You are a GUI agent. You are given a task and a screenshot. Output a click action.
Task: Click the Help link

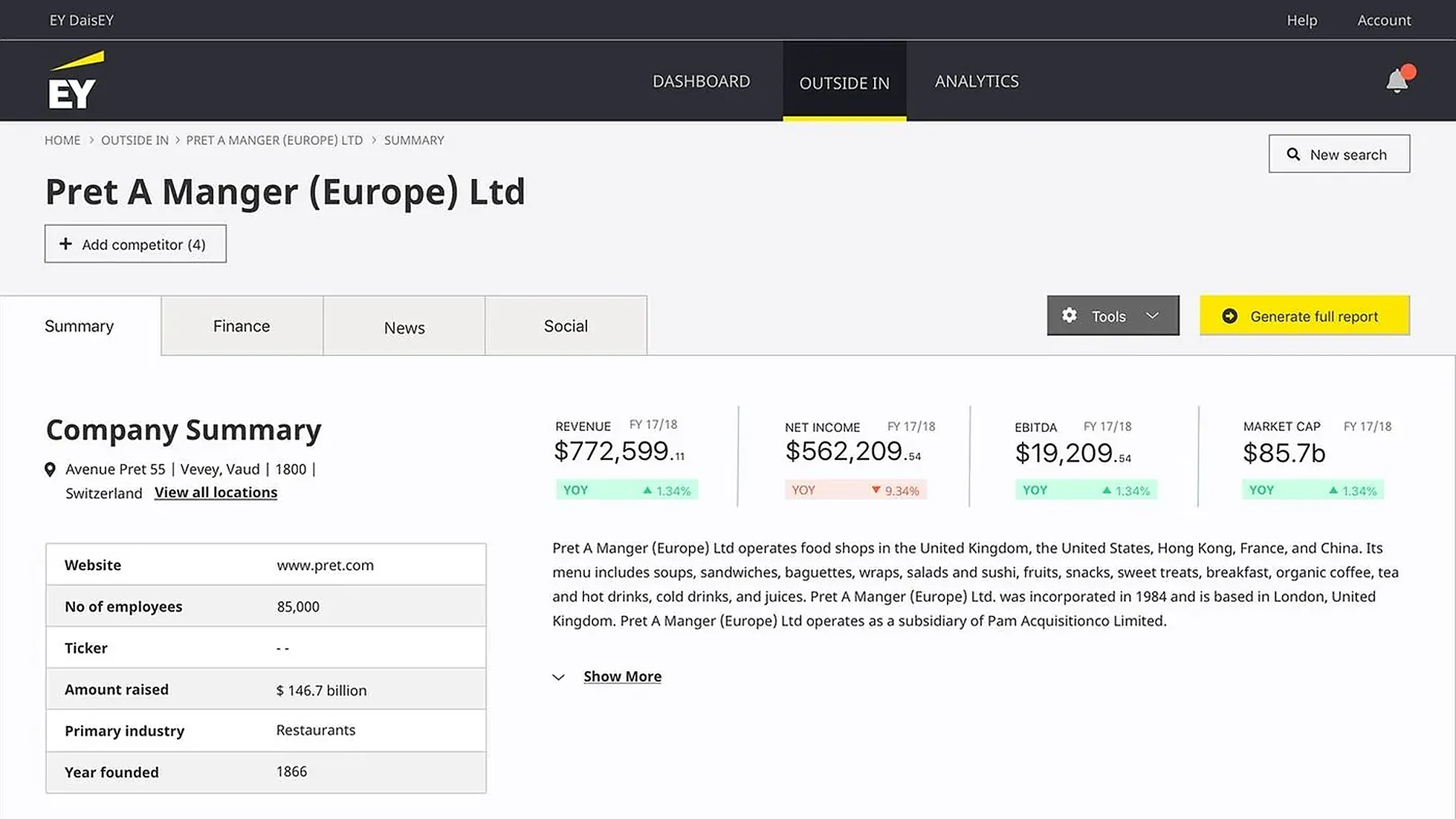1301,20
